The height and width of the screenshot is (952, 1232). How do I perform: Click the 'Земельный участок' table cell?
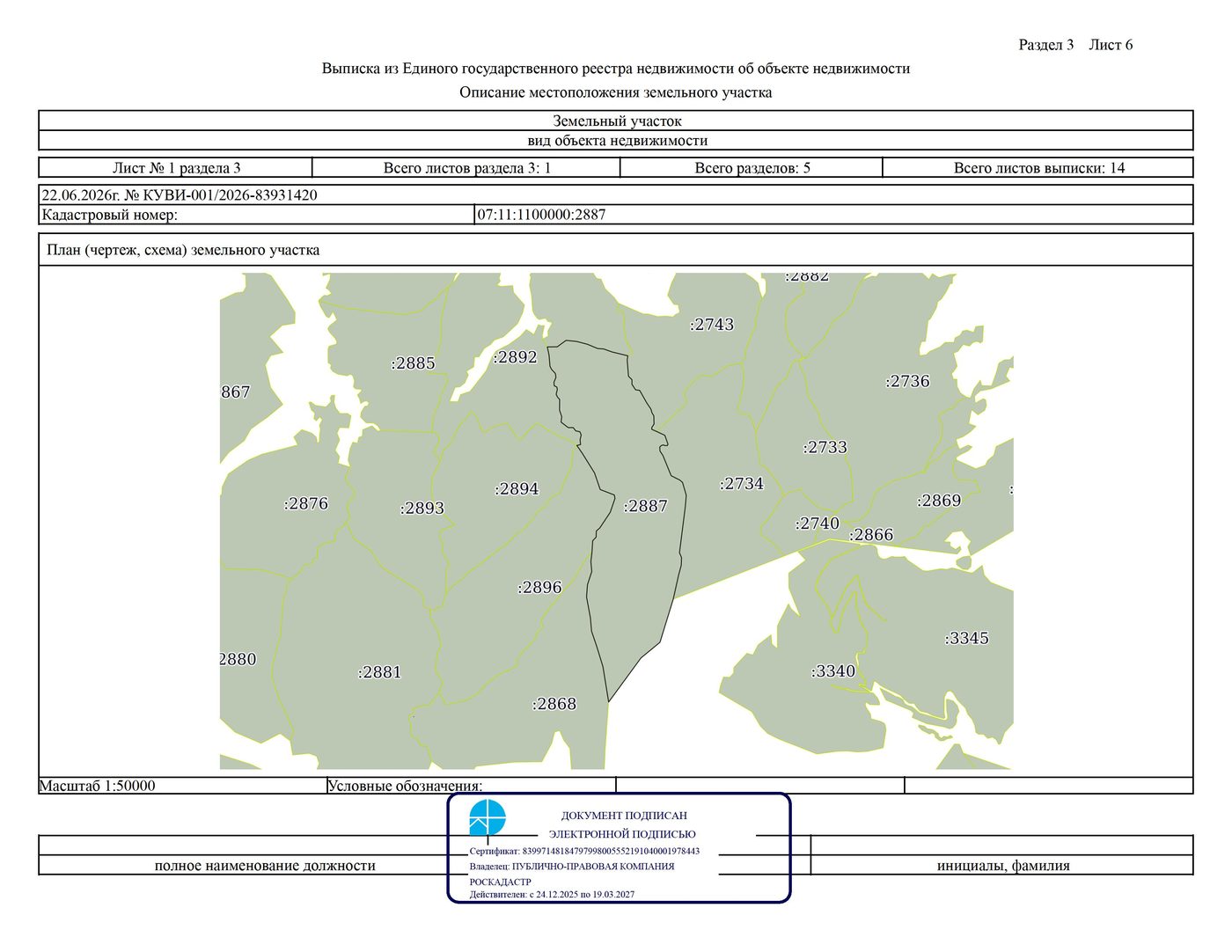click(616, 121)
